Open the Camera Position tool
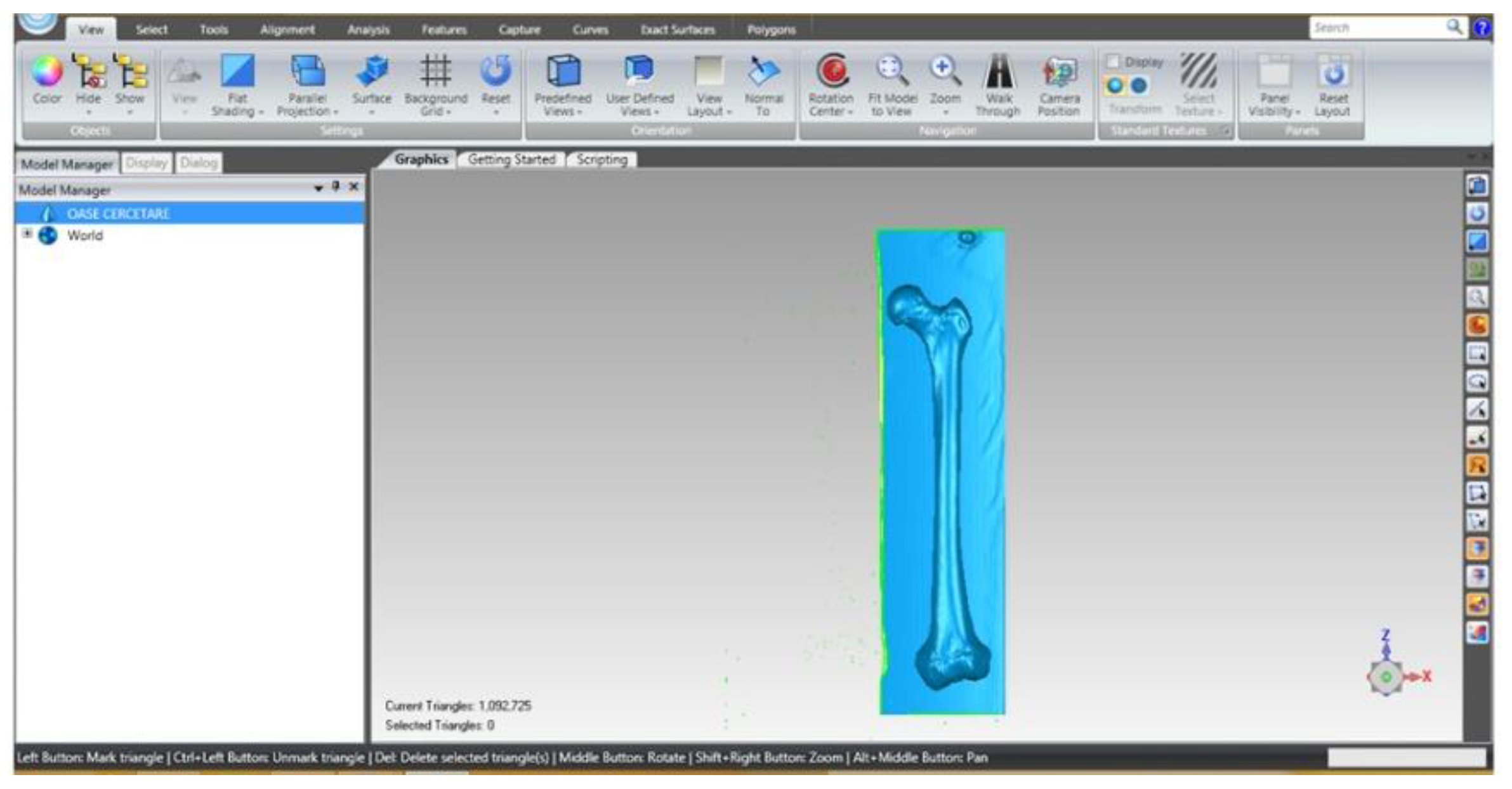Image resolution: width=1512 pixels, height=789 pixels. pos(1058,71)
